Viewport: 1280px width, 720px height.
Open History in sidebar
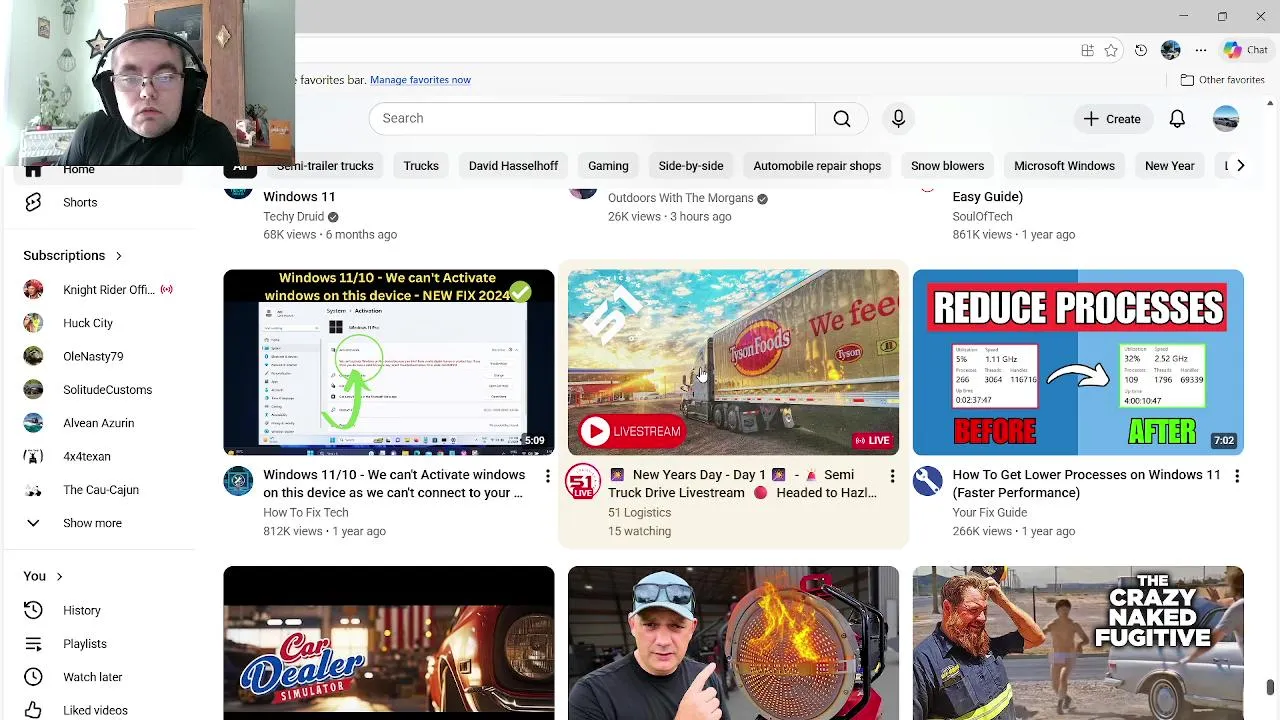click(x=100, y=610)
